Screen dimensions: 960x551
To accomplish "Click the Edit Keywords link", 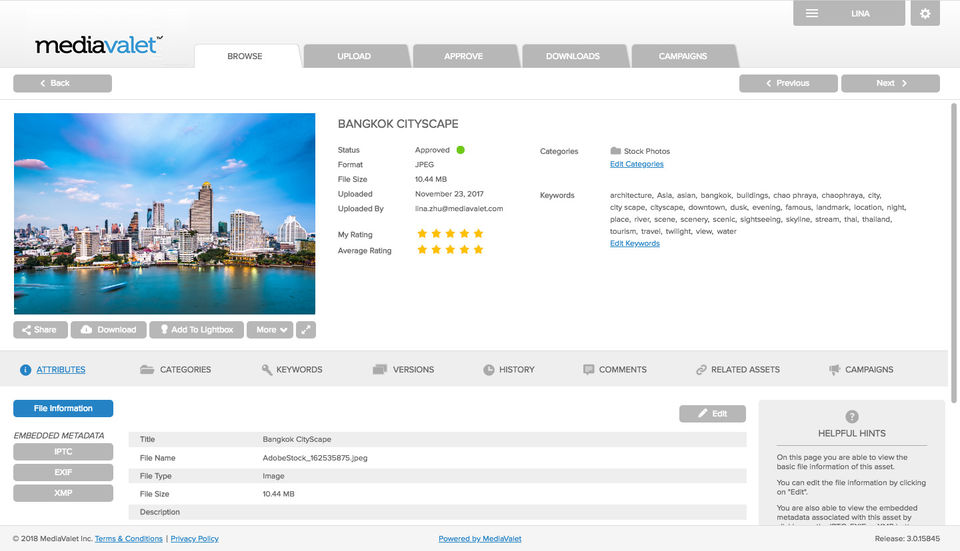I will click(635, 243).
